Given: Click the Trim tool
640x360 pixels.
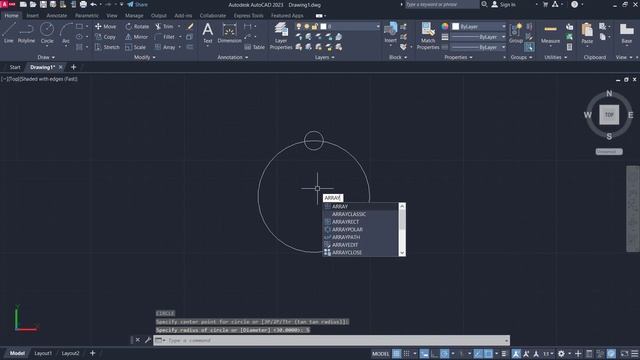Looking at the screenshot, I should tap(164, 27).
